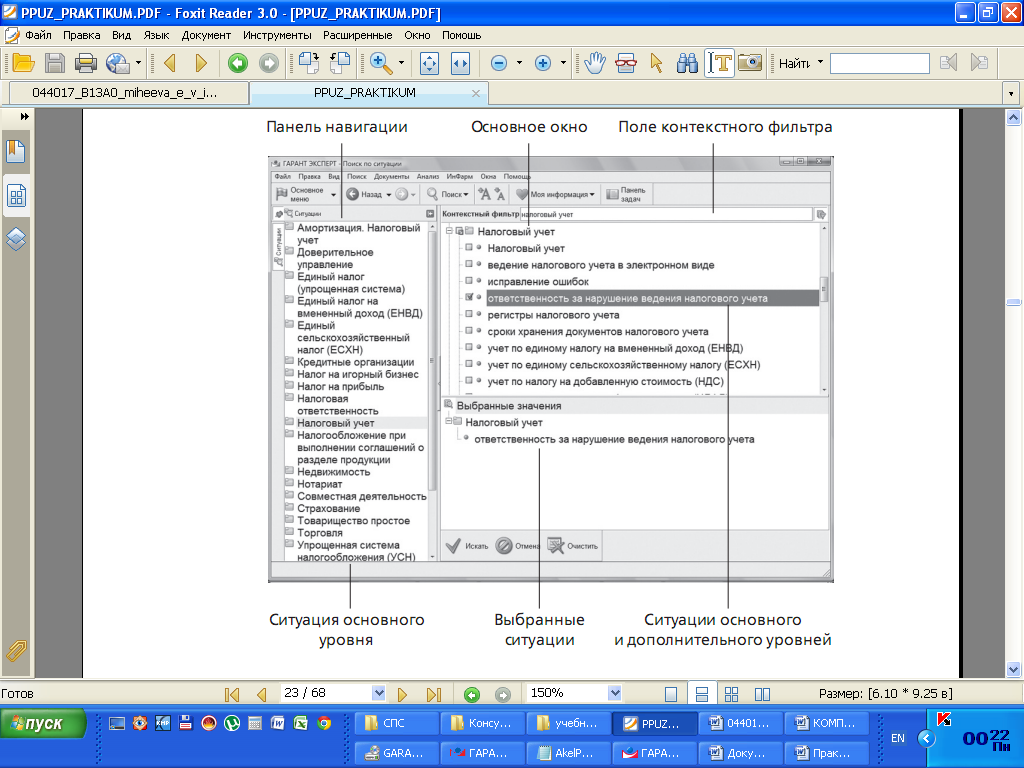
Task: Switch to СПС taskbar window
Action: [397, 723]
